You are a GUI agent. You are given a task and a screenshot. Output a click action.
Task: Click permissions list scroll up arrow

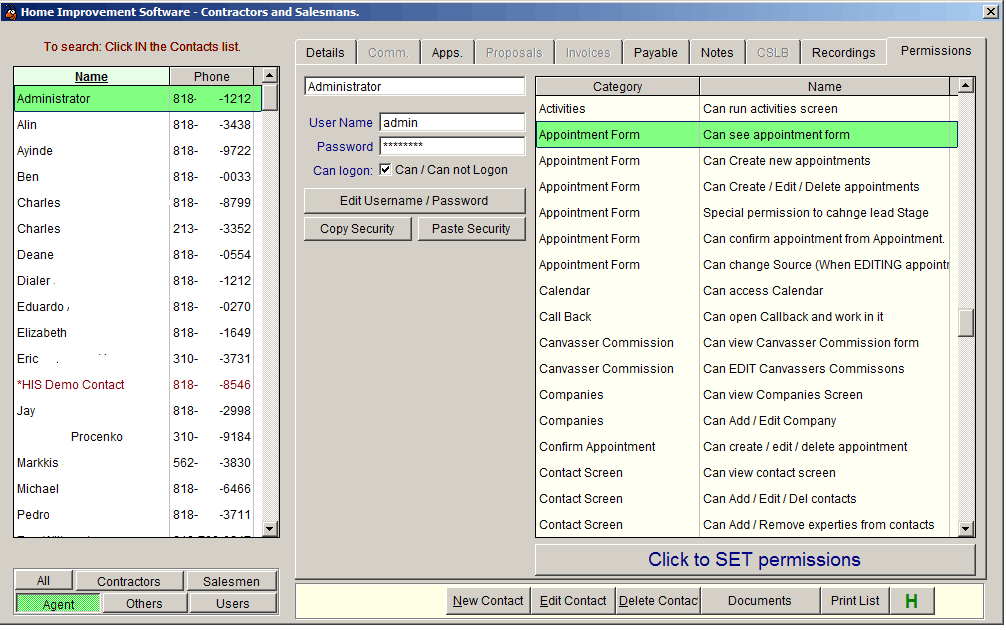tap(966, 85)
